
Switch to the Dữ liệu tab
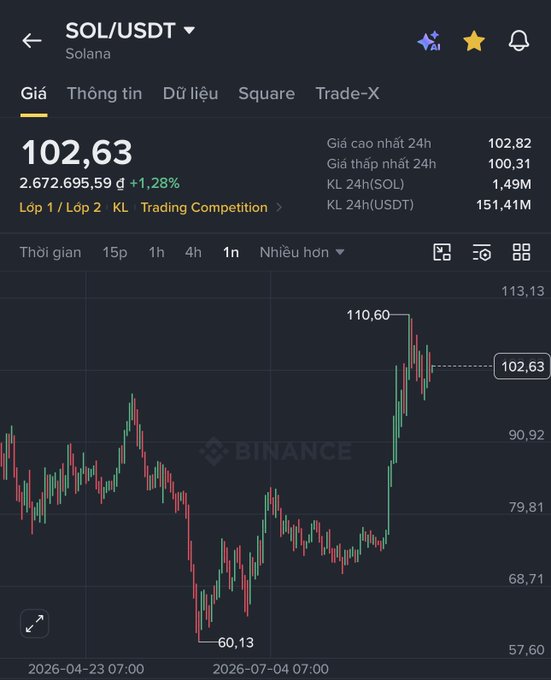(x=190, y=94)
